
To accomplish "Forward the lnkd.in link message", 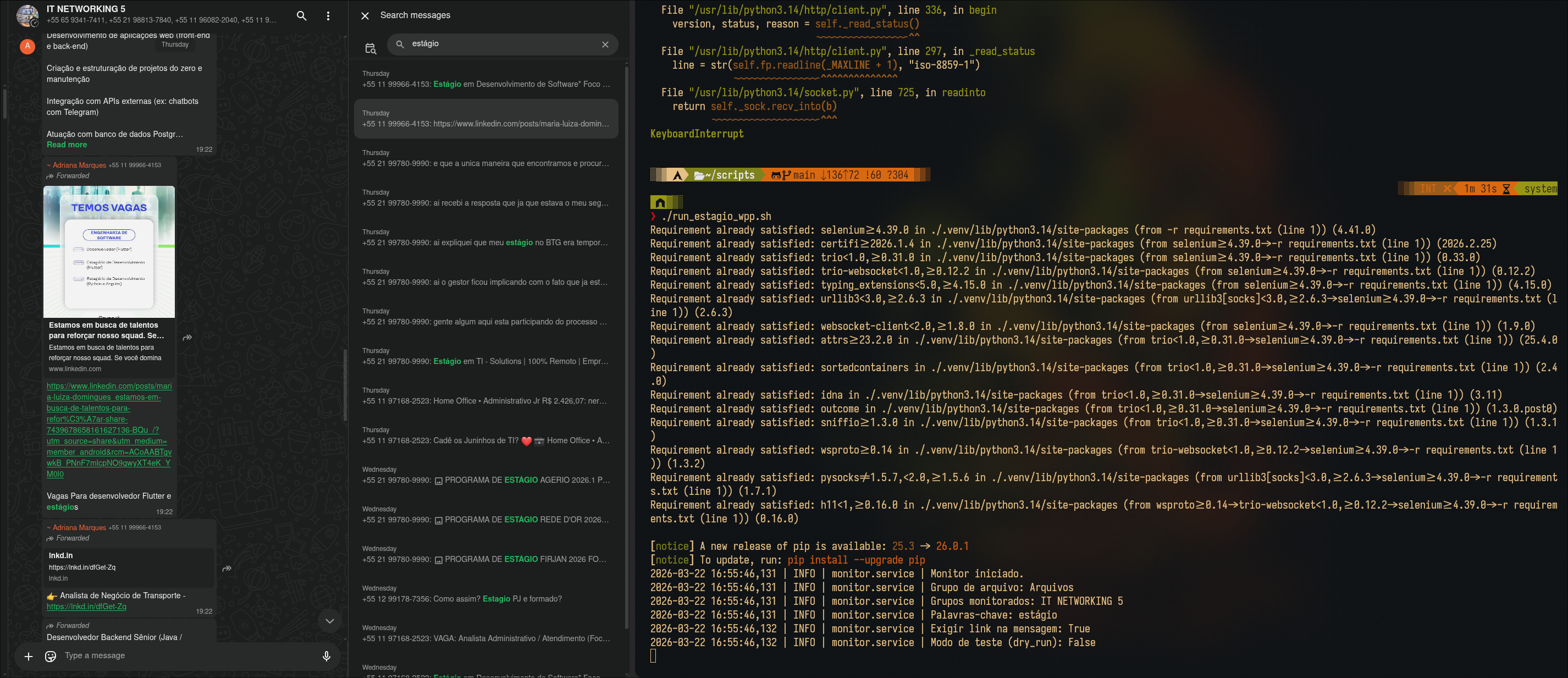I will [227, 569].
